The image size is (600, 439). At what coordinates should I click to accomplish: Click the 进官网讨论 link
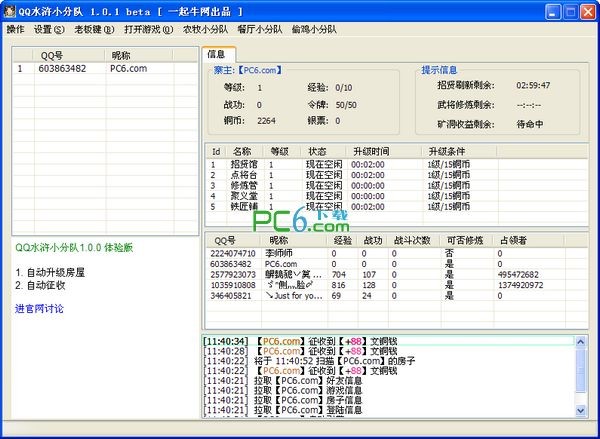(x=39, y=309)
